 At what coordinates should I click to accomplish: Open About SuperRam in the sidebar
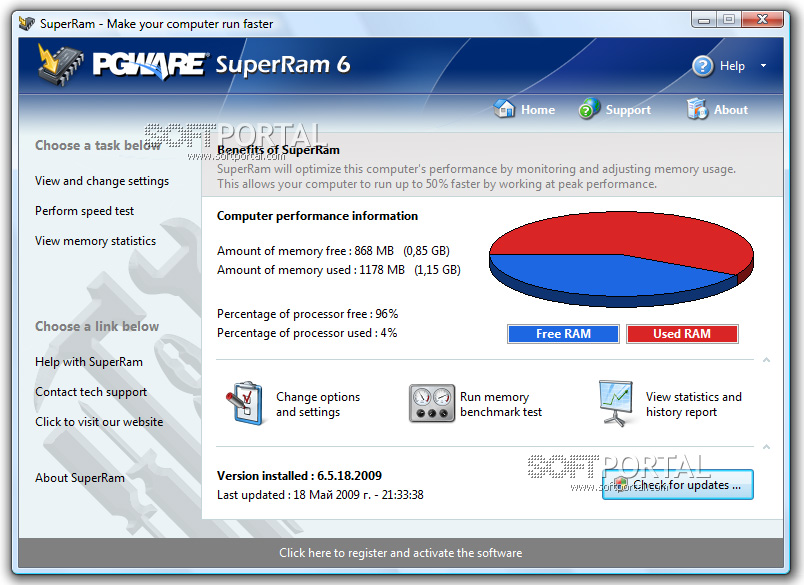tap(79, 477)
